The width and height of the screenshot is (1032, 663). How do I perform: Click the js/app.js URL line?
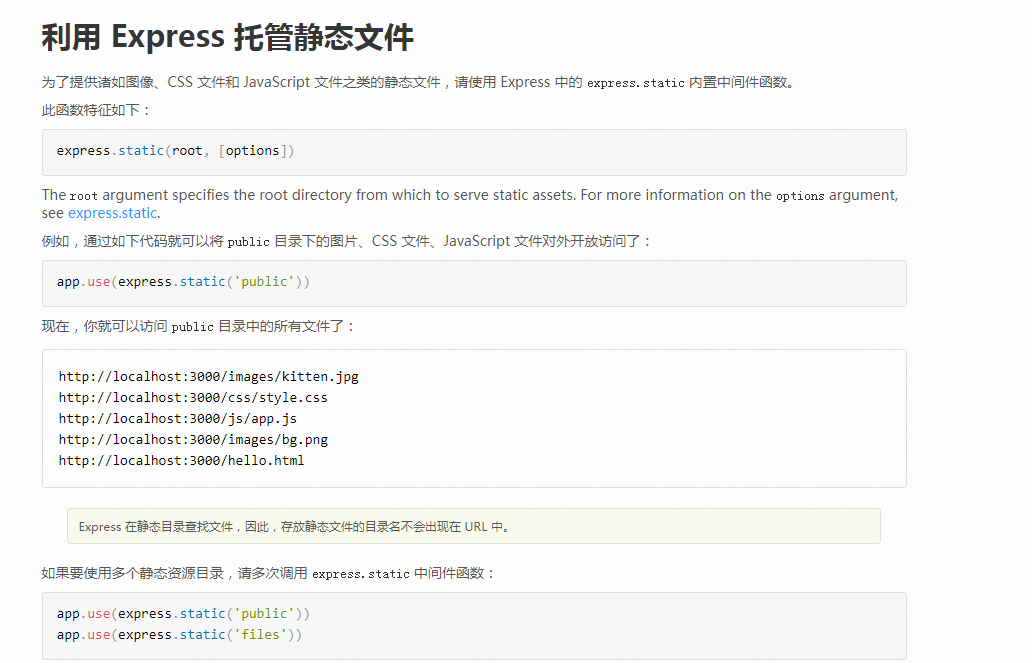177,419
